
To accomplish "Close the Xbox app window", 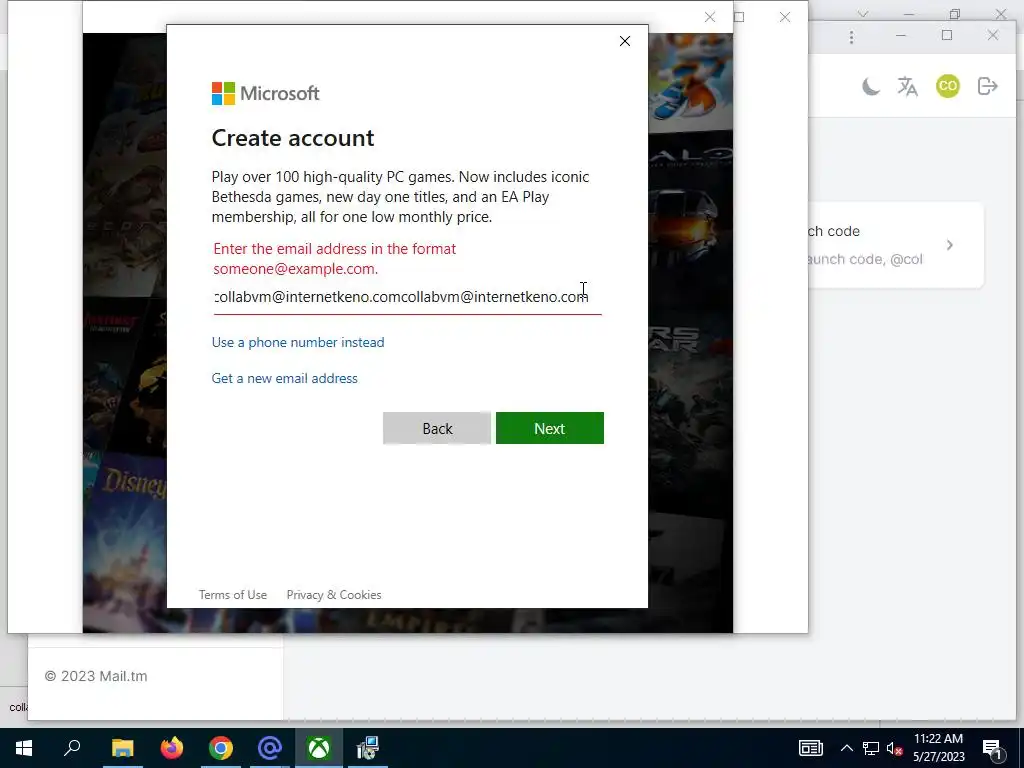I will (x=785, y=18).
